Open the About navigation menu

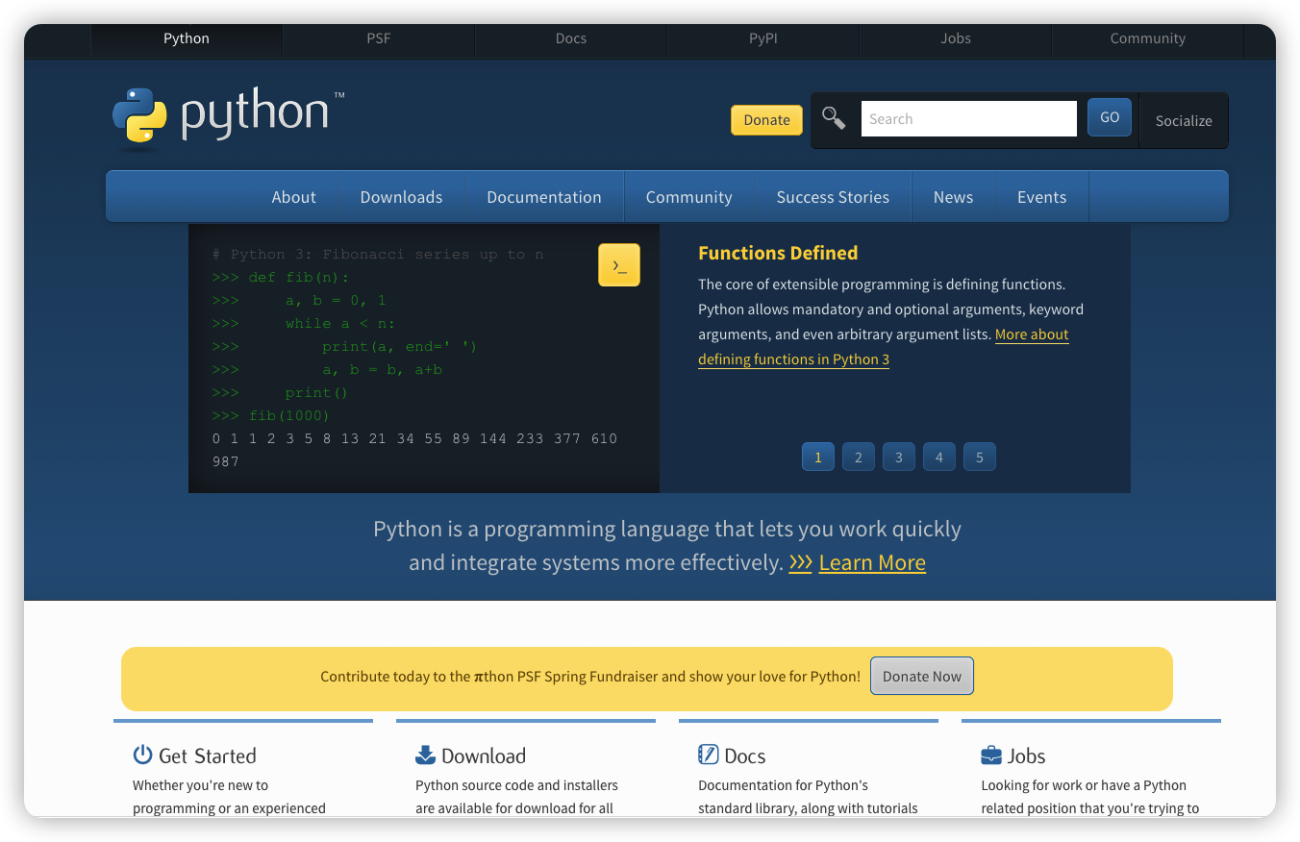294,197
